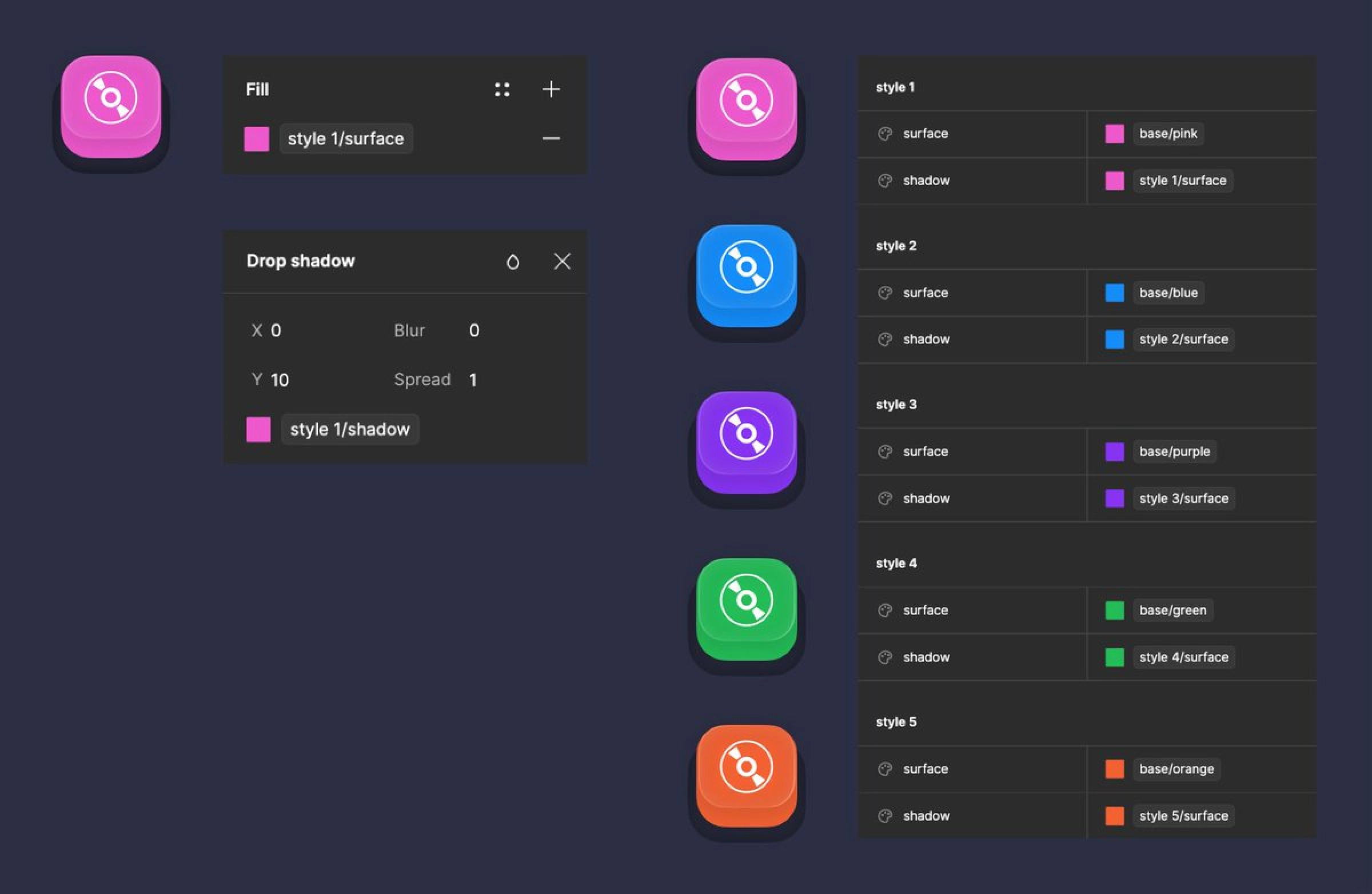This screenshot has width=1372, height=894.
Task: Click the style 5/surface orange color swatch
Action: 1114,816
